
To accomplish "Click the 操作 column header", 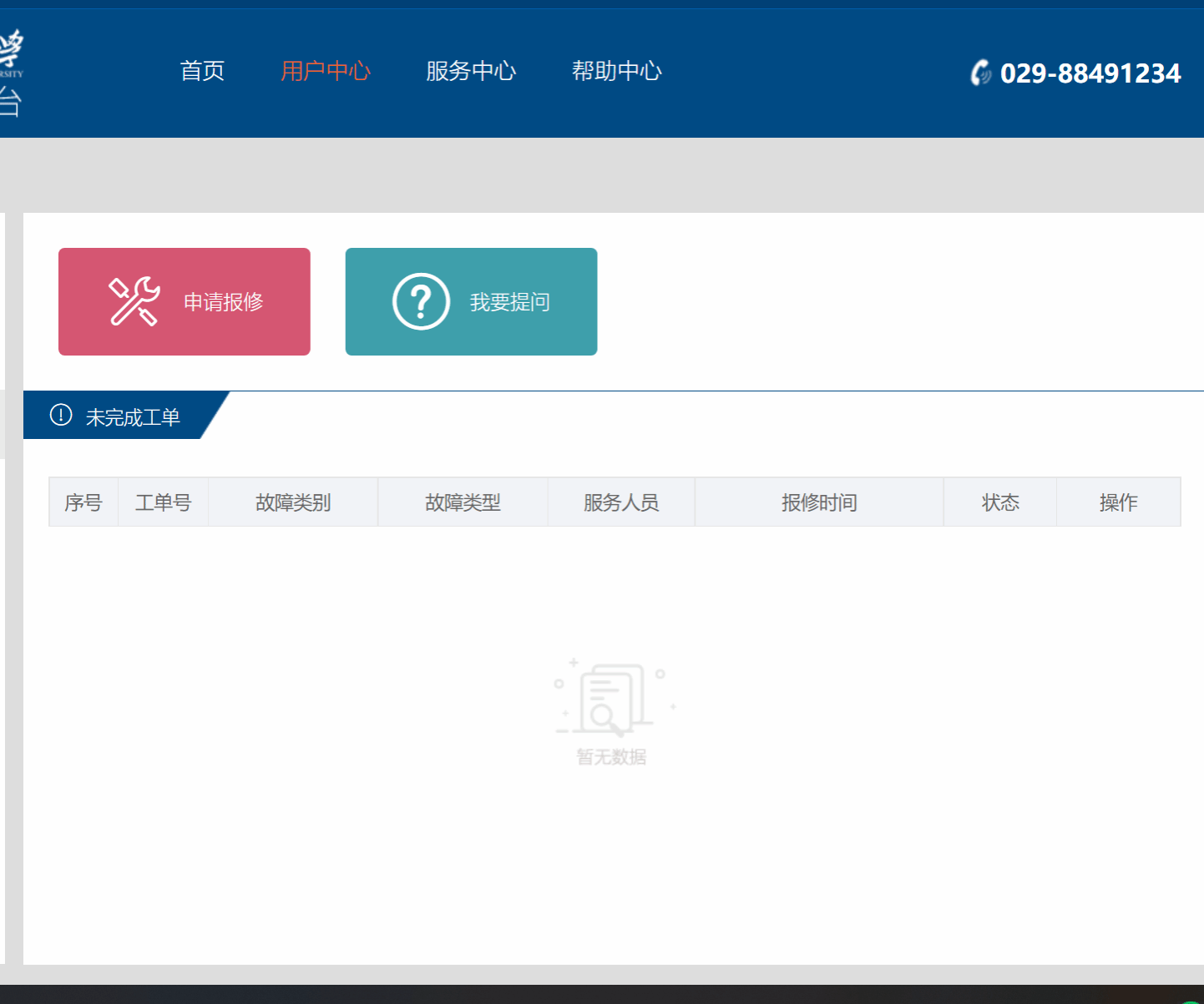I will pos(1118,502).
